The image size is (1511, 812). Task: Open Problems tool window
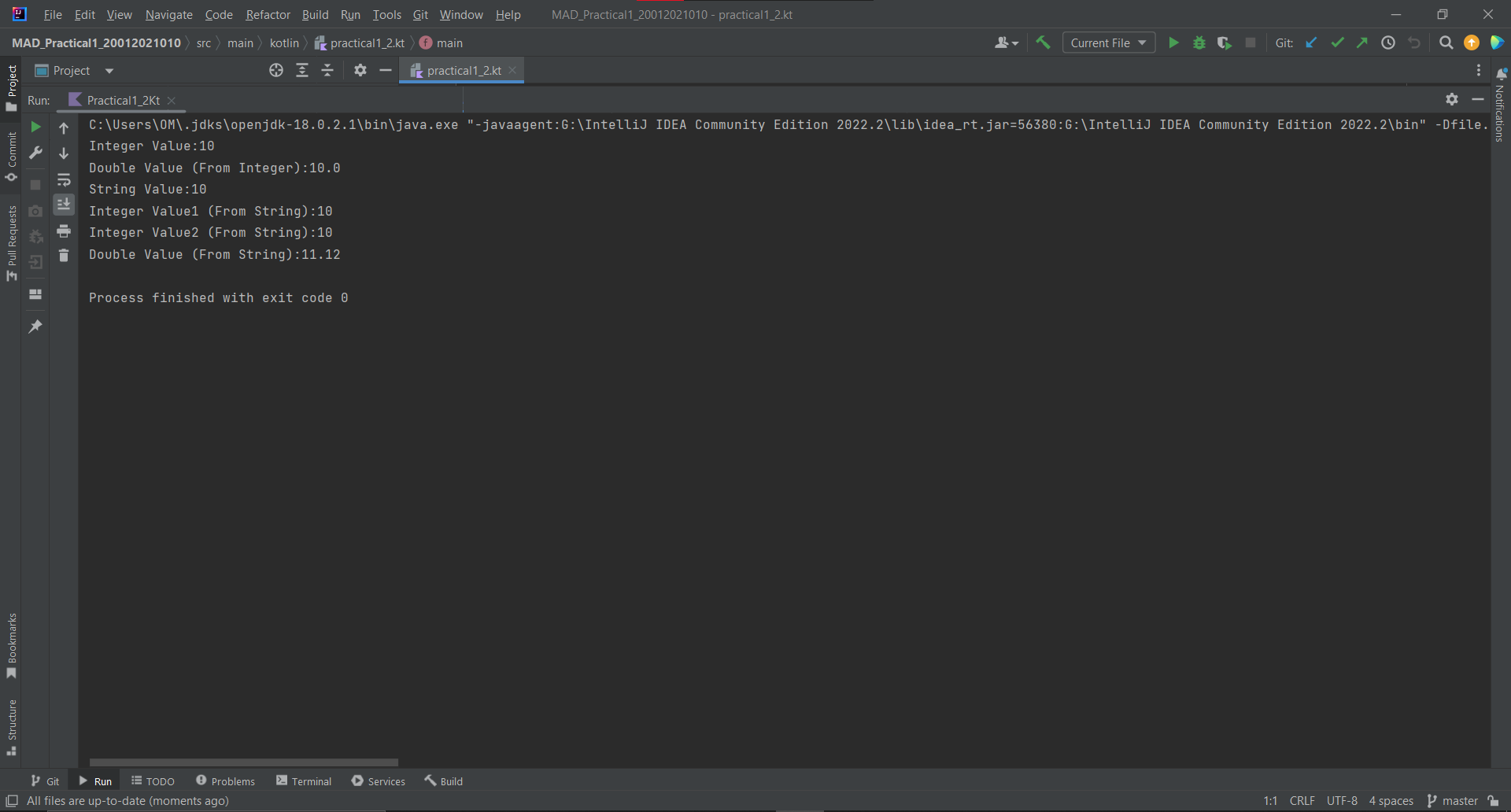tap(225, 781)
